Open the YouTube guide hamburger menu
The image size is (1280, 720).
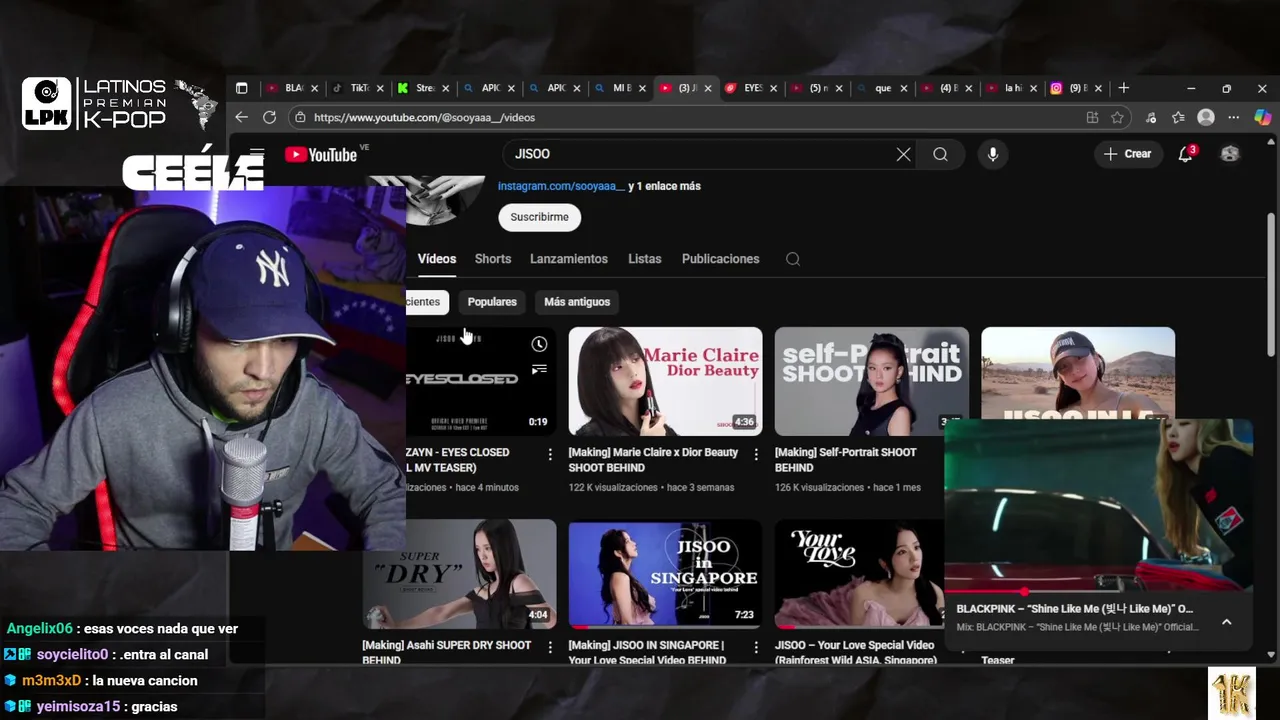(257, 154)
